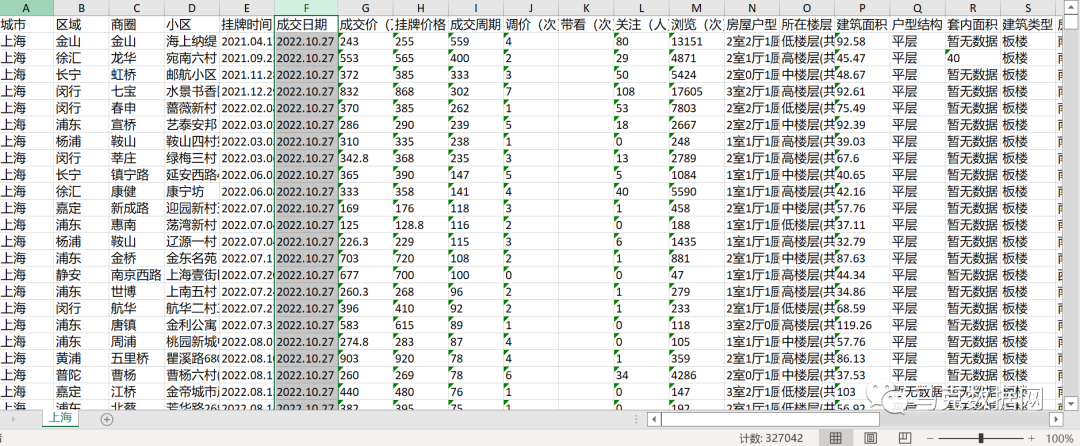Select the 房屋户型 header cell
The image size is (1080, 446).
tap(751, 24)
